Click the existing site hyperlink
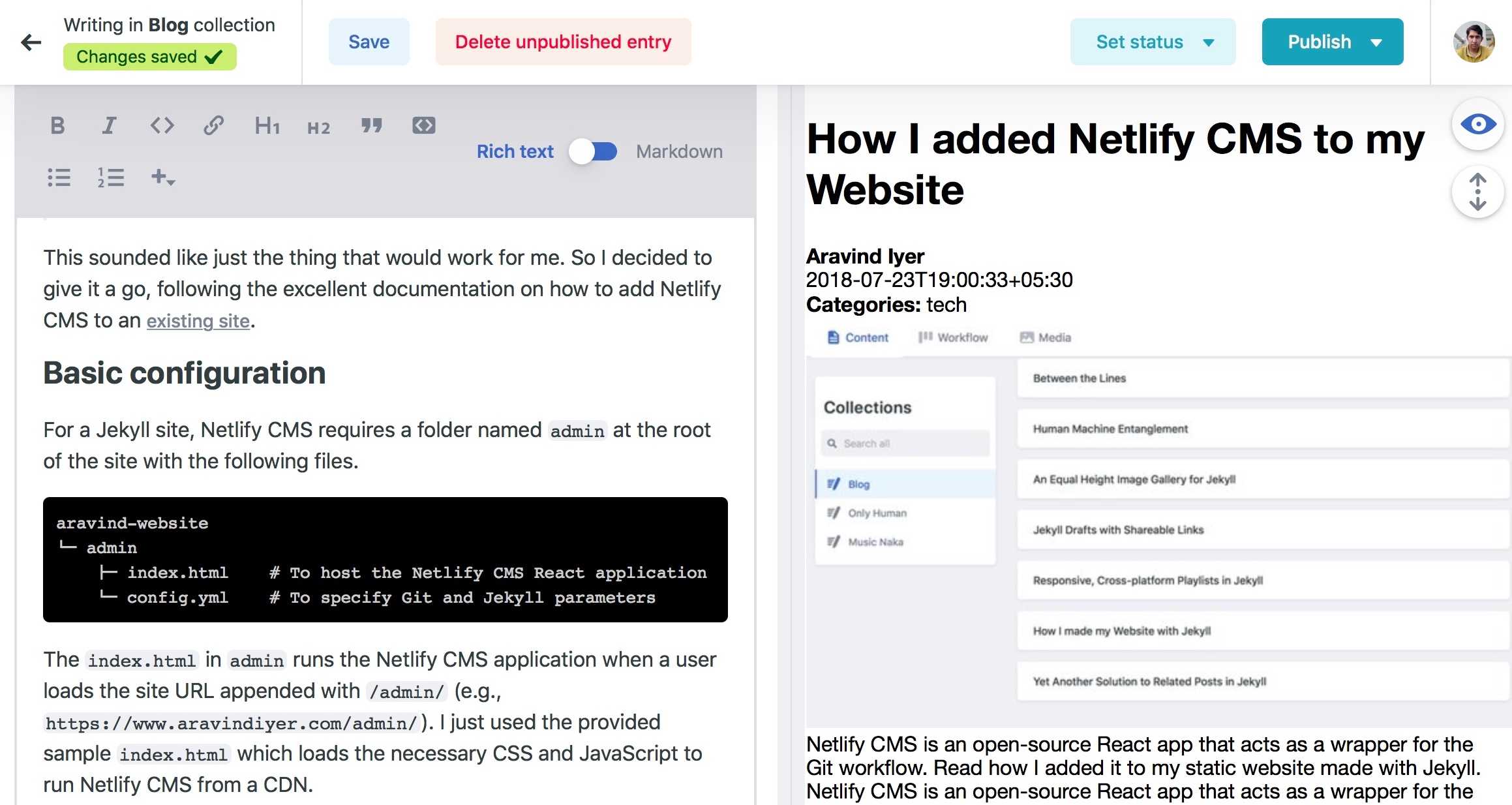1512x805 pixels. tap(197, 320)
